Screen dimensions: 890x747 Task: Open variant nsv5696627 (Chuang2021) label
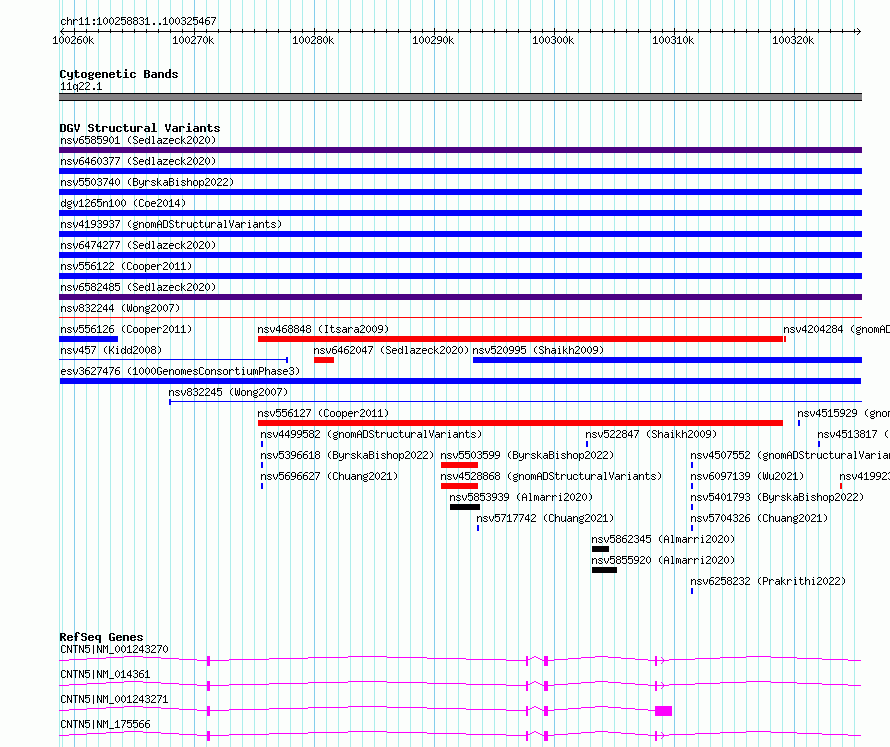329,476
